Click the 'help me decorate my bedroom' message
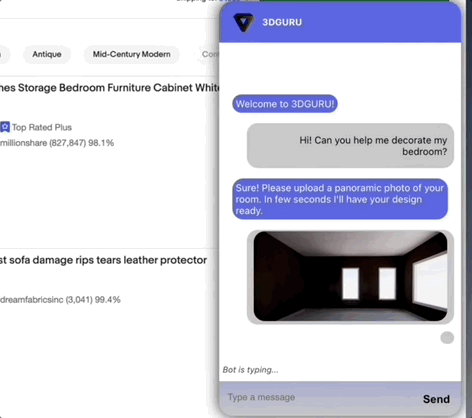Screen dimensions: 472x418 pyautogui.click(x=350, y=146)
